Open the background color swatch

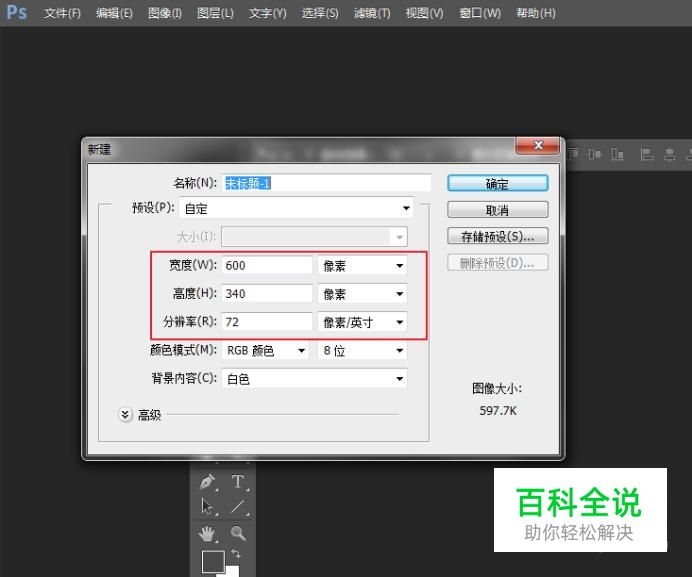click(233, 571)
